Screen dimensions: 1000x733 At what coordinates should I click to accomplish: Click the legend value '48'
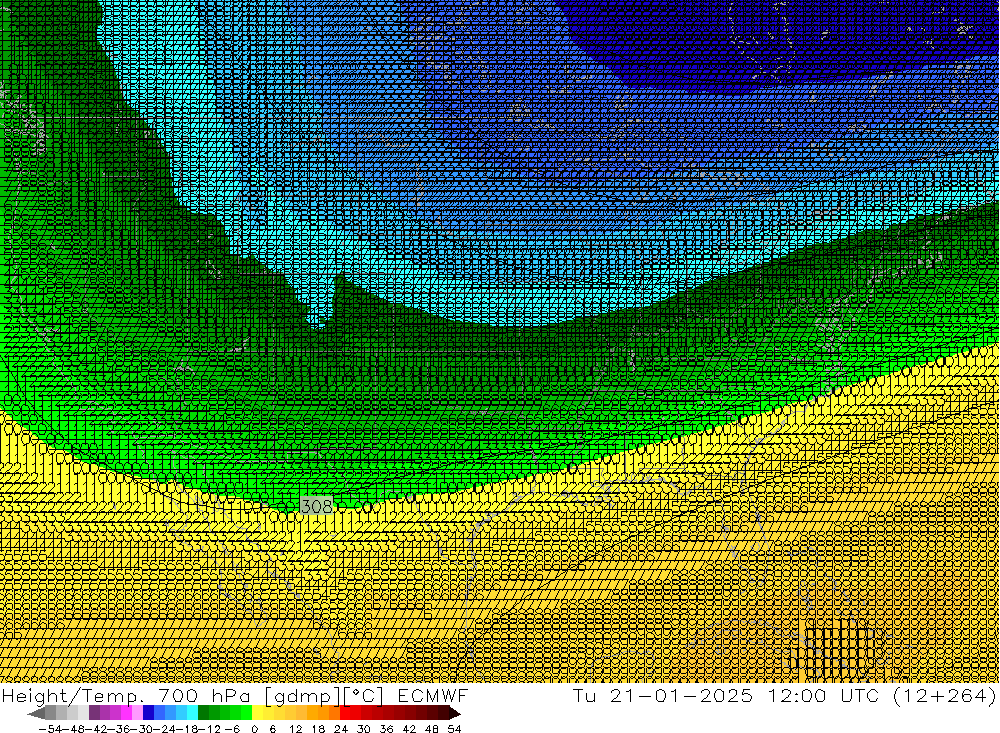[432, 729]
